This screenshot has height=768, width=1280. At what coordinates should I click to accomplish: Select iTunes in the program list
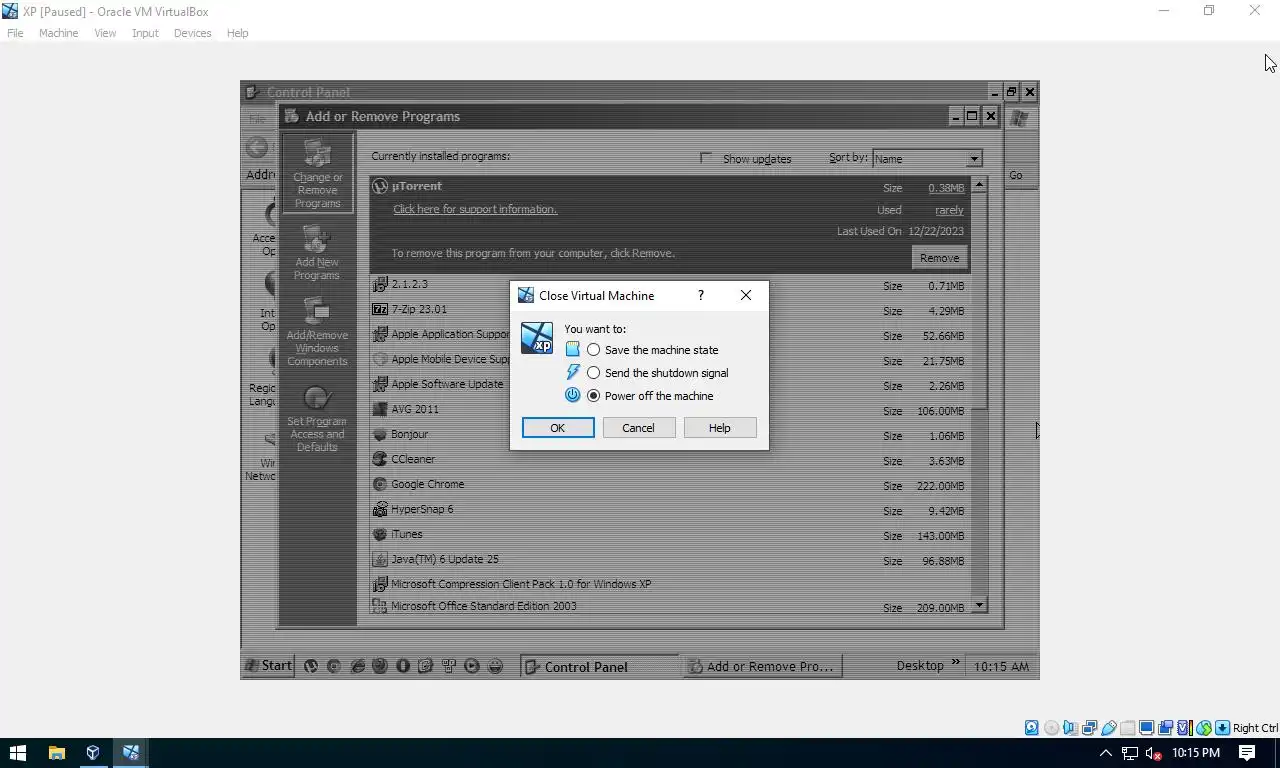[669, 535]
